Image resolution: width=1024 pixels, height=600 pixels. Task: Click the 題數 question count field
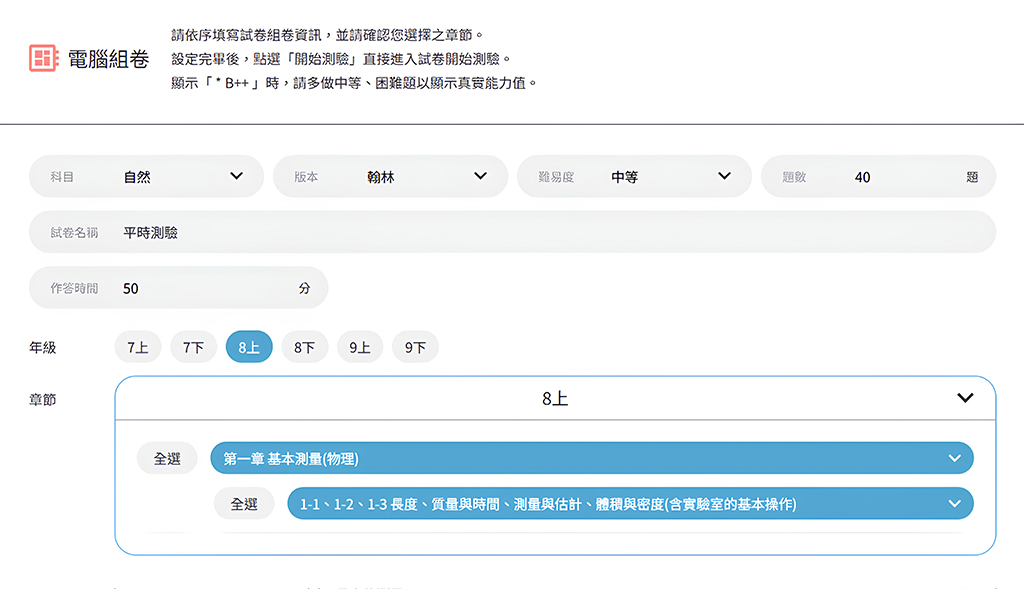tap(900, 177)
